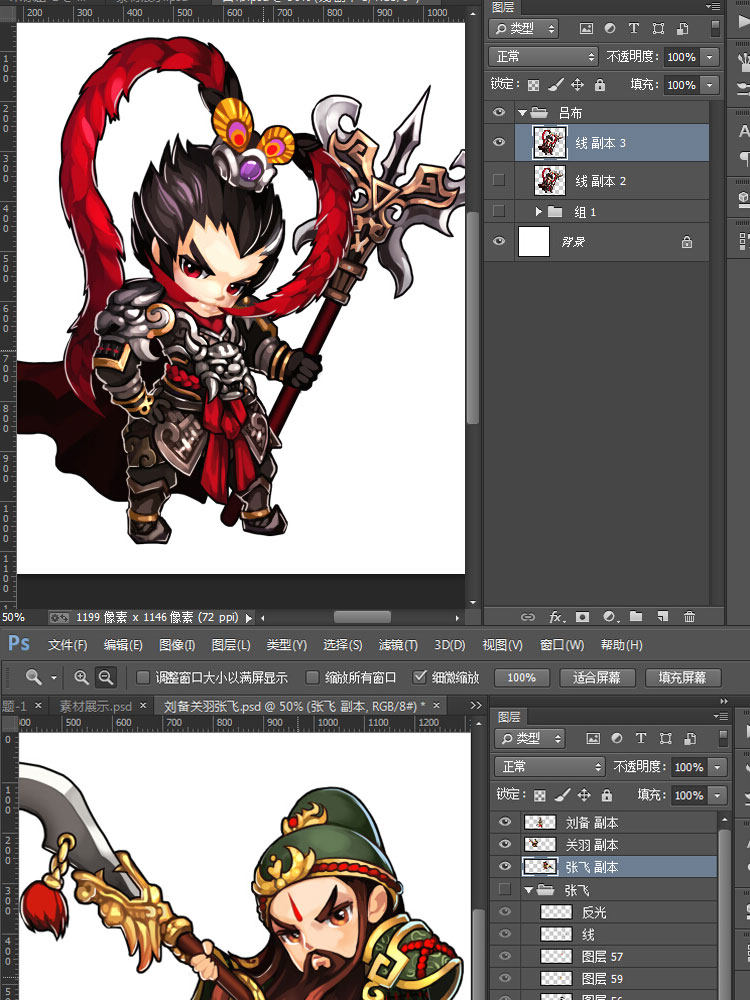This screenshot has width=750, height=1000.
Task: Lock position in 吕布 layers panel
Action: pyautogui.click(x=577, y=85)
